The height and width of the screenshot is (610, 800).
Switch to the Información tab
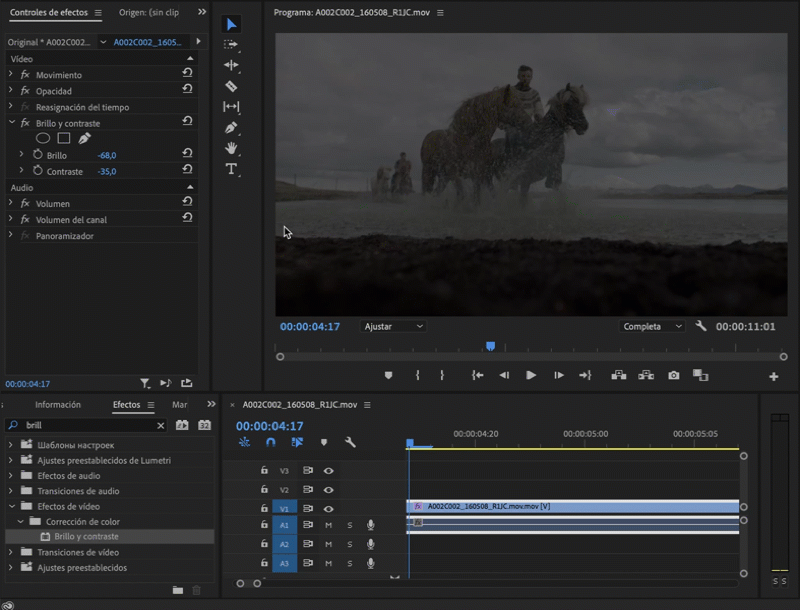pos(58,405)
